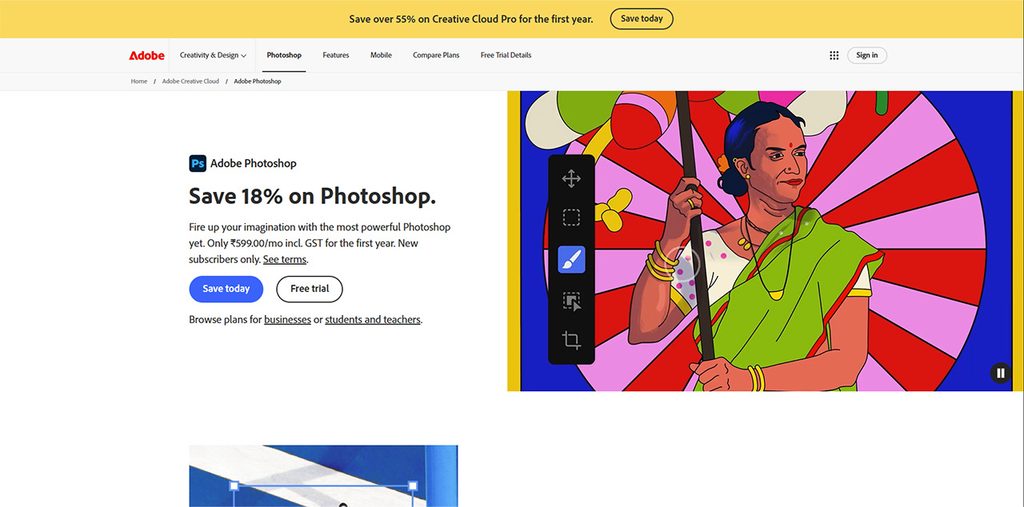Go to Home breadcrumb

pos(139,82)
